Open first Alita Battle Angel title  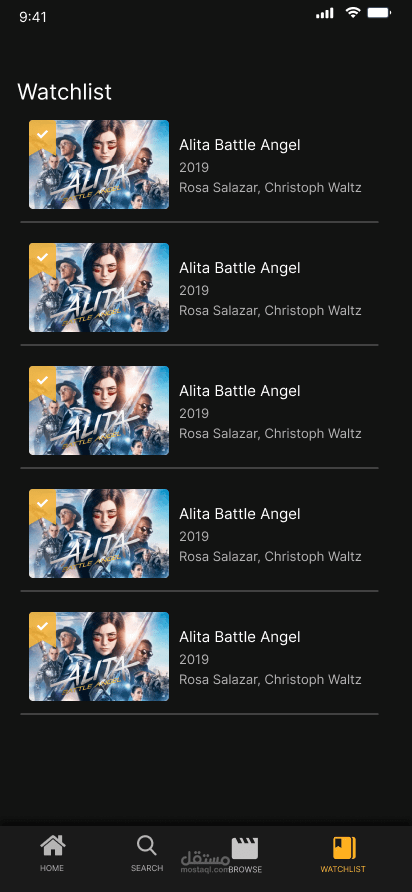click(x=240, y=145)
